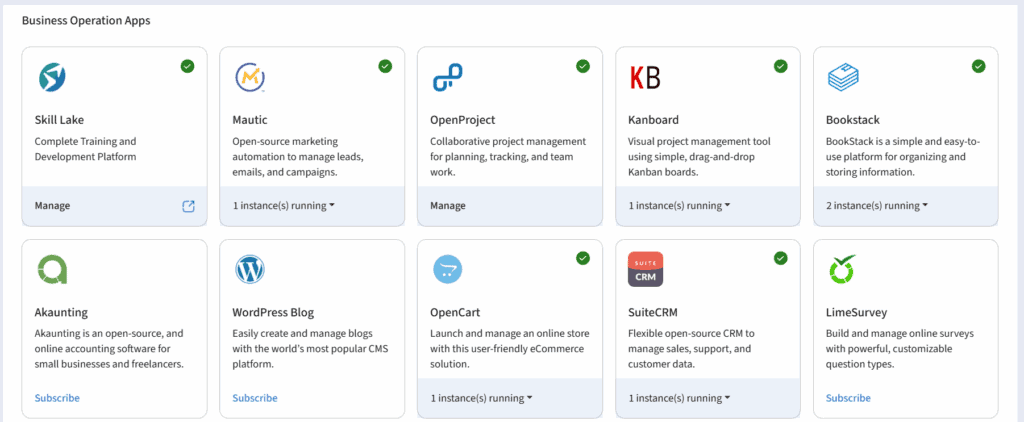
Task: Click the Bookstack logo icon
Action: coord(843,78)
